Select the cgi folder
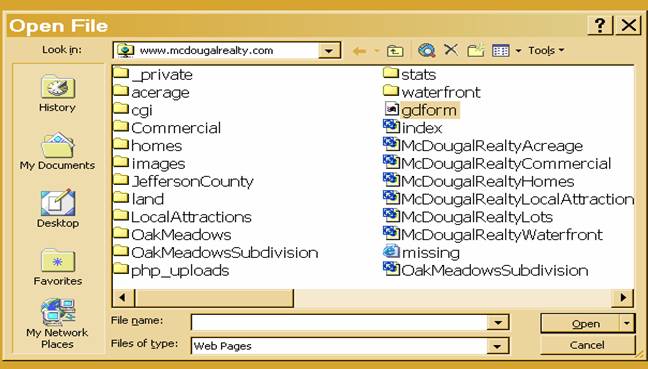648x369 pixels. click(x=133, y=110)
